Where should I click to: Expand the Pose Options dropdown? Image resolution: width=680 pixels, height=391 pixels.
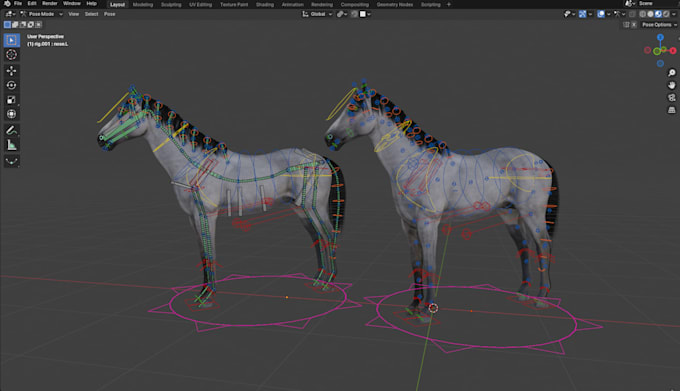tap(659, 25)
